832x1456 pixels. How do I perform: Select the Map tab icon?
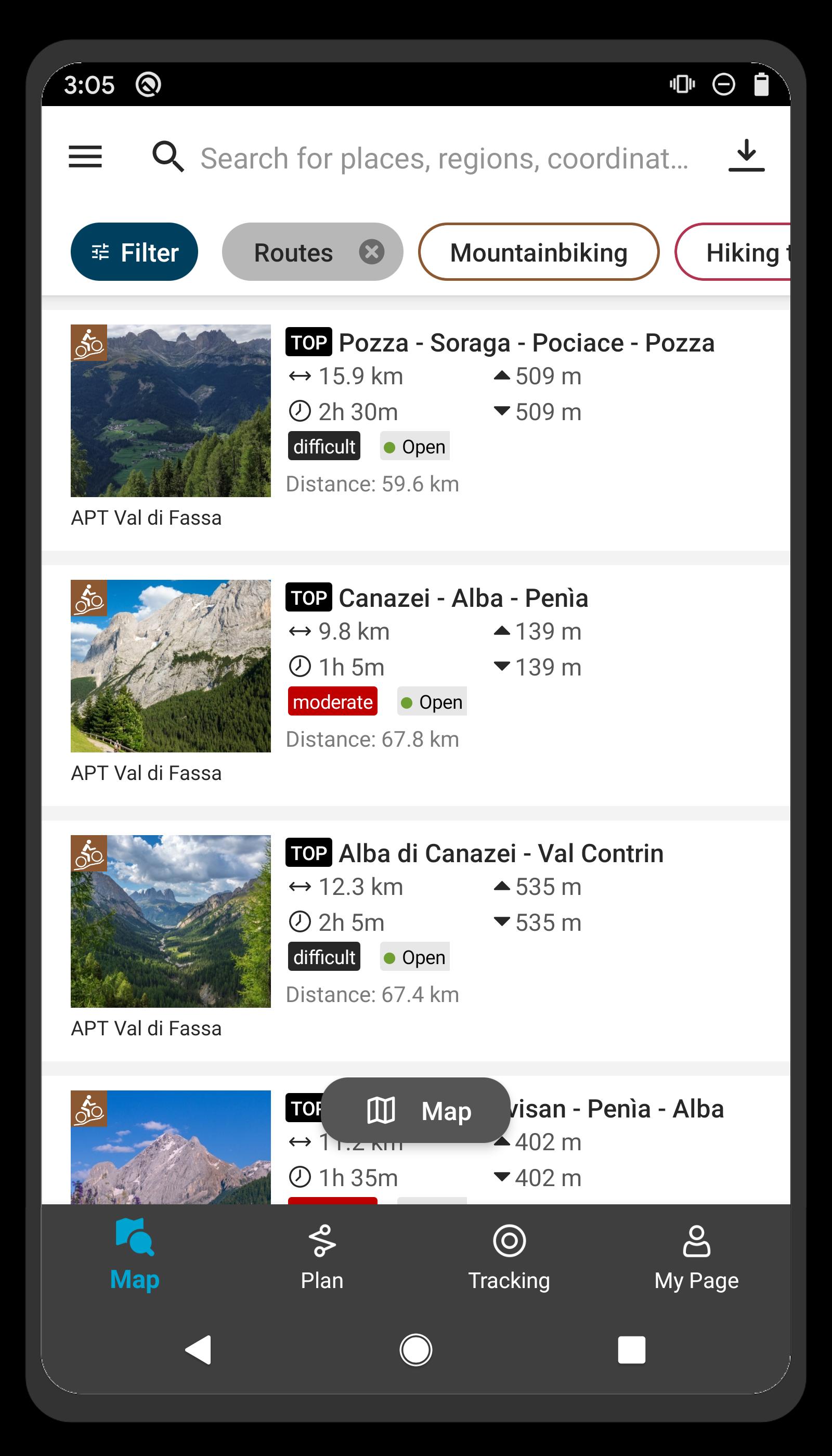click(x=135, y=1237)
